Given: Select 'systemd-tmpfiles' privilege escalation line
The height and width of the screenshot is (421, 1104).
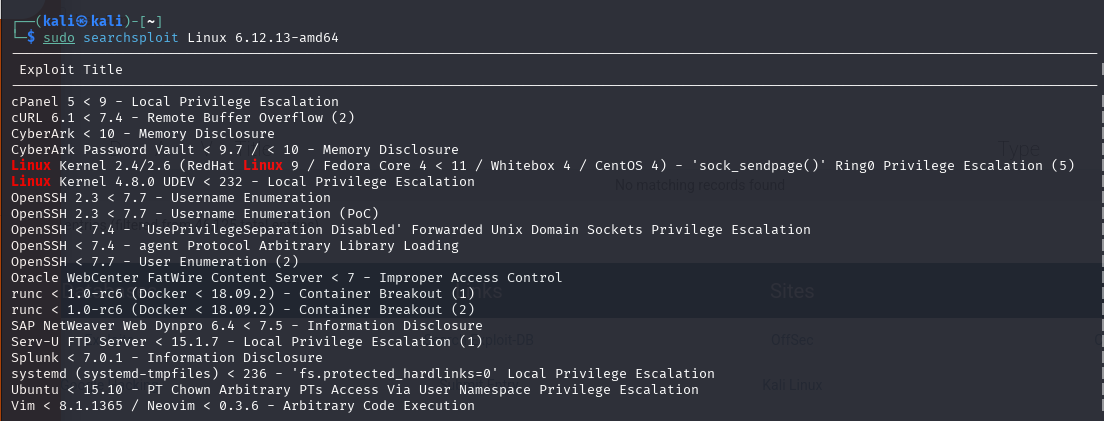Looking at the screenshot, I should pos(363,374).
